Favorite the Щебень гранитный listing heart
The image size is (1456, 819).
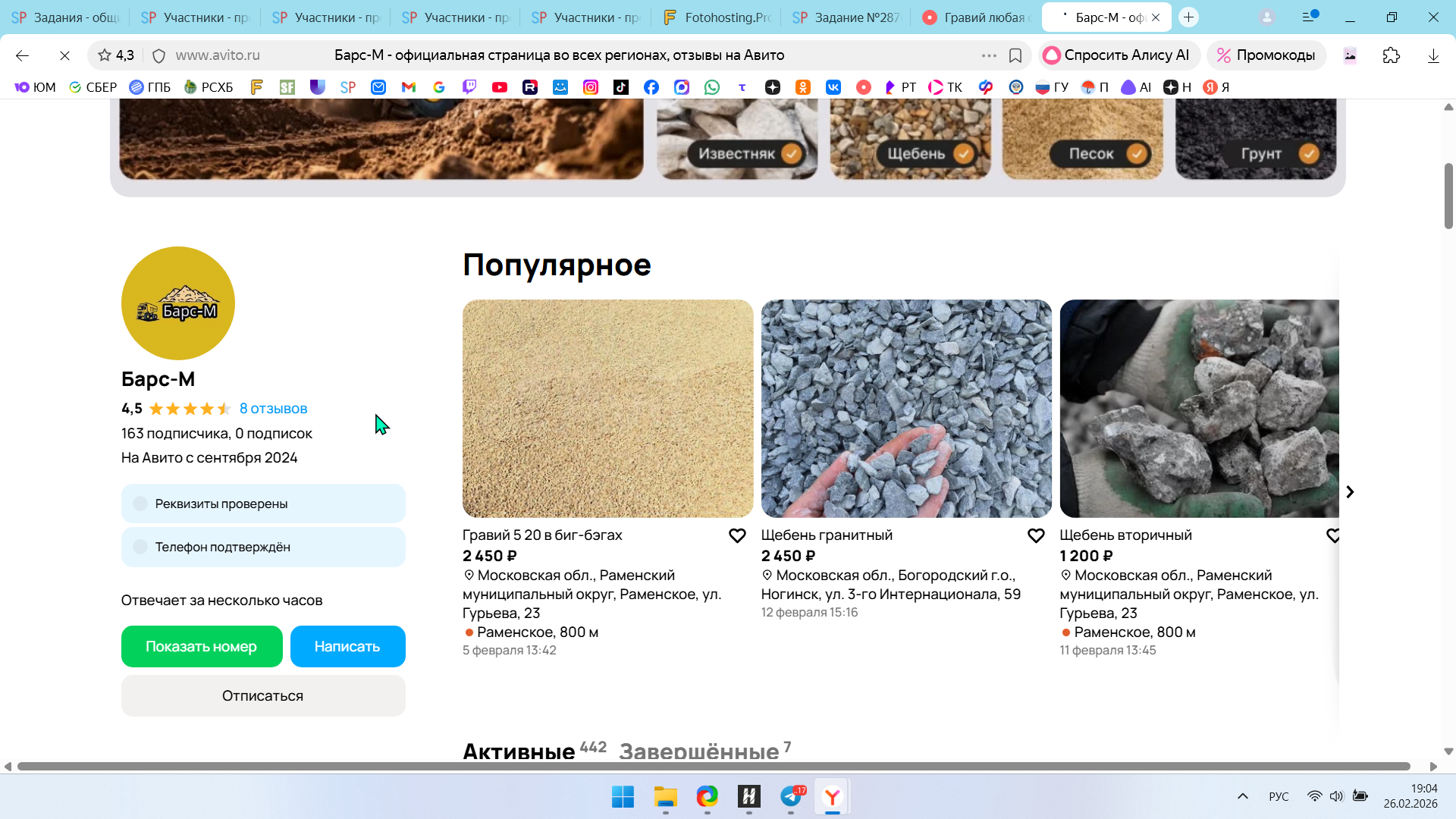click(x=1036, y=535)
